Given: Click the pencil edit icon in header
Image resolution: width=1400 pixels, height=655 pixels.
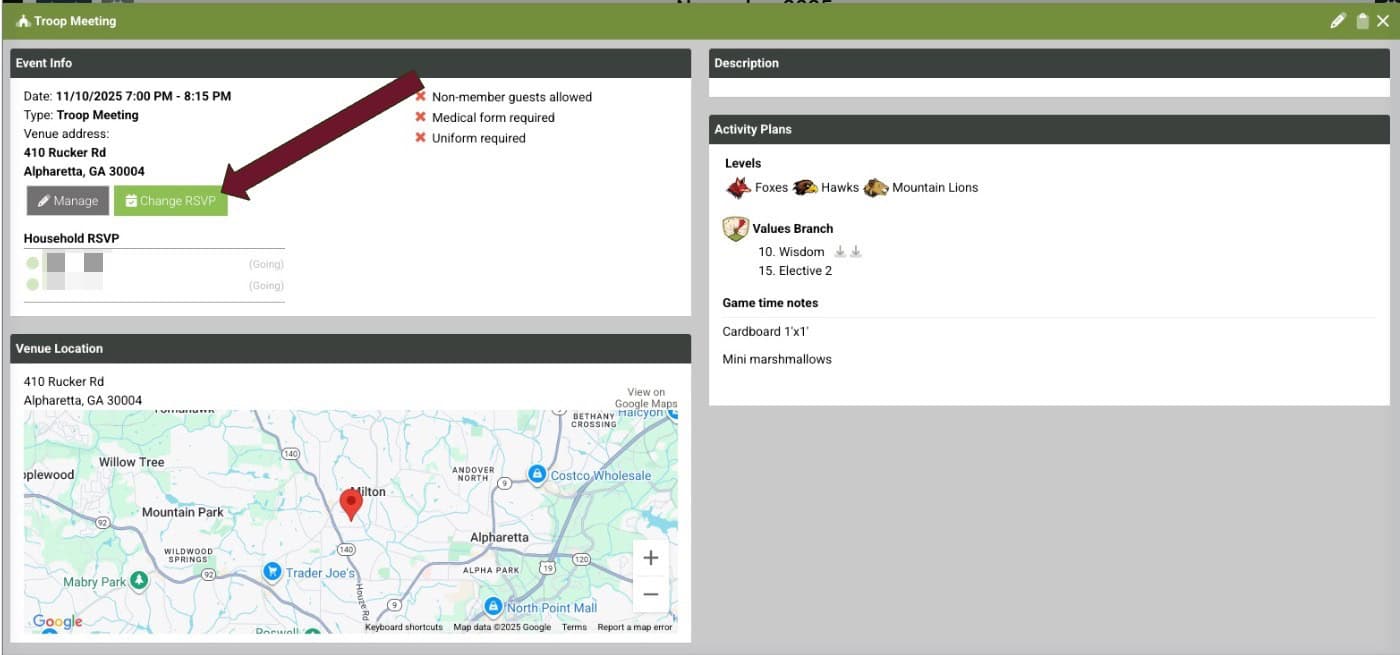Looking at the screenshot, I should click(1337, 21).
